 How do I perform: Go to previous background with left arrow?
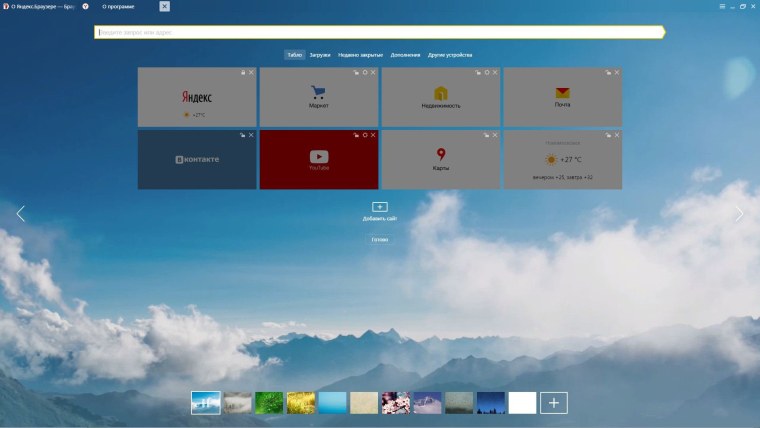click(20, 213)
